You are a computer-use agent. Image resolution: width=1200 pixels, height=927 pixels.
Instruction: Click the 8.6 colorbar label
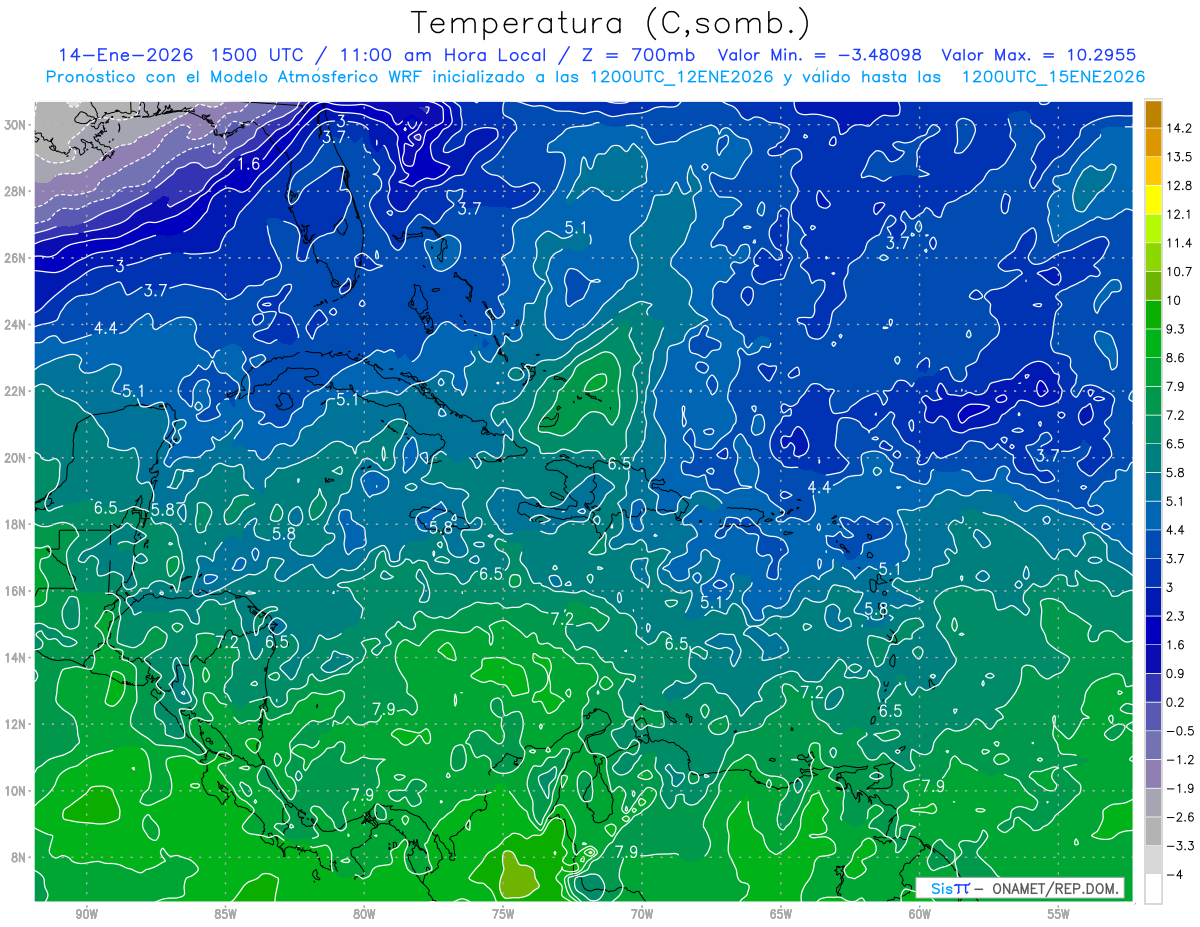[x=1175, y=358]
